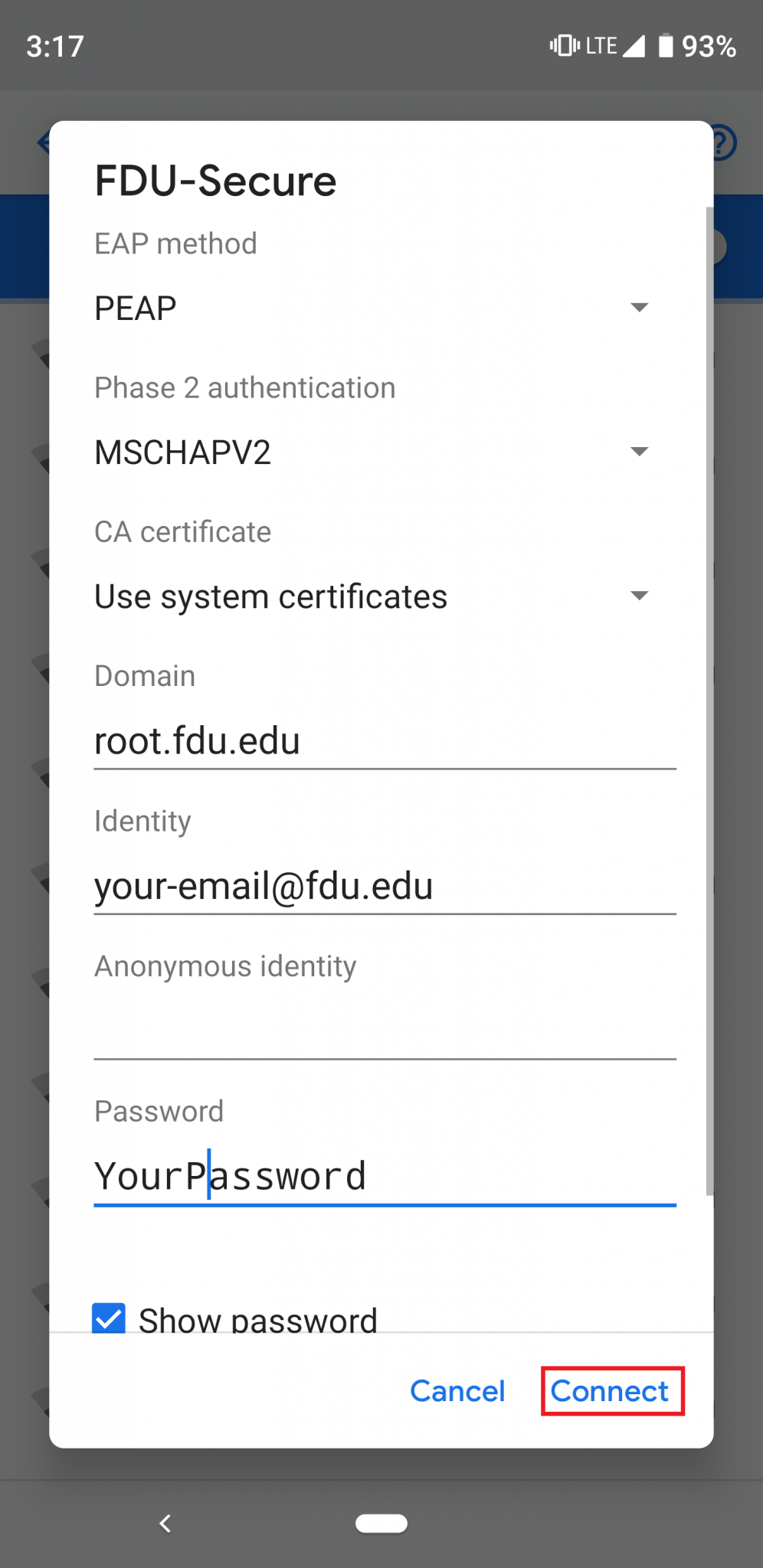
Task: Tap Connect to join FDU-Secure
Action: click(x=611, y=1391)
